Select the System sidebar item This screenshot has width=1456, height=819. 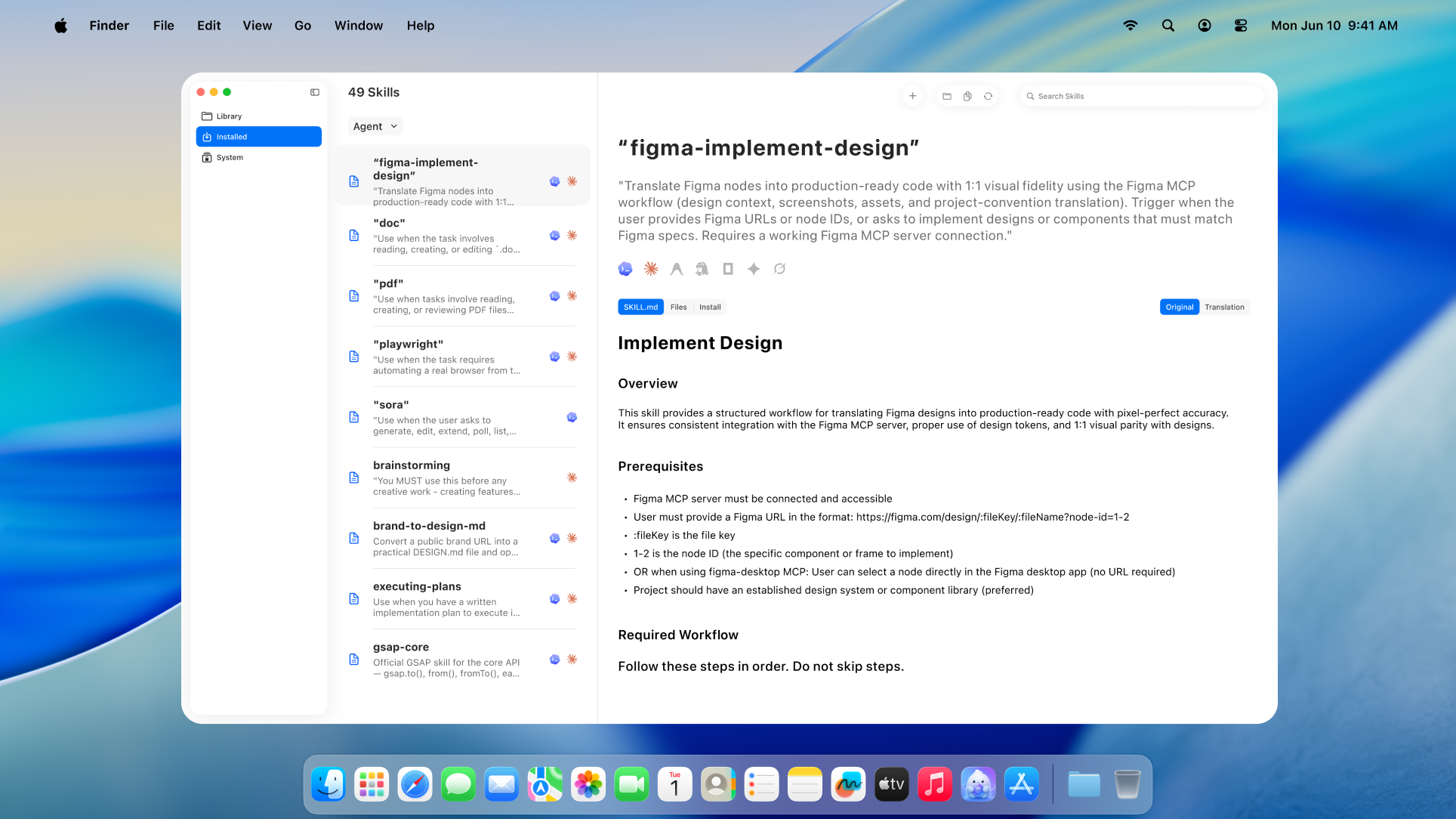tap(258, 157)
